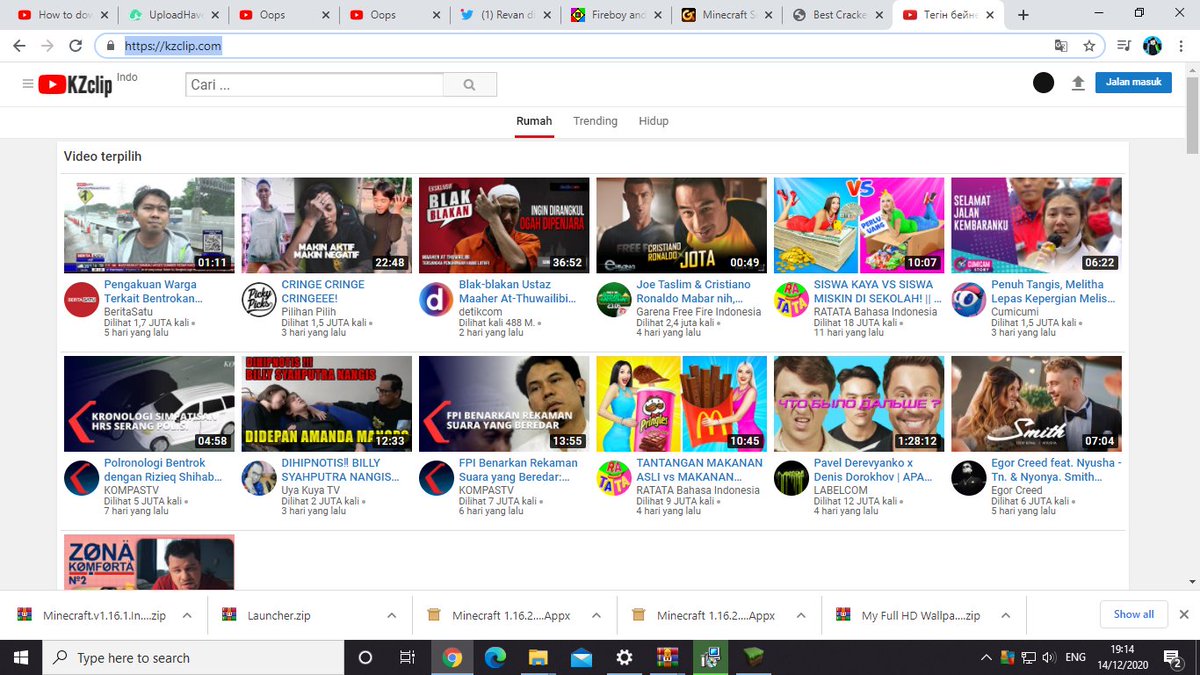Reload the page
1200x675 pixels.
point(75,46)
